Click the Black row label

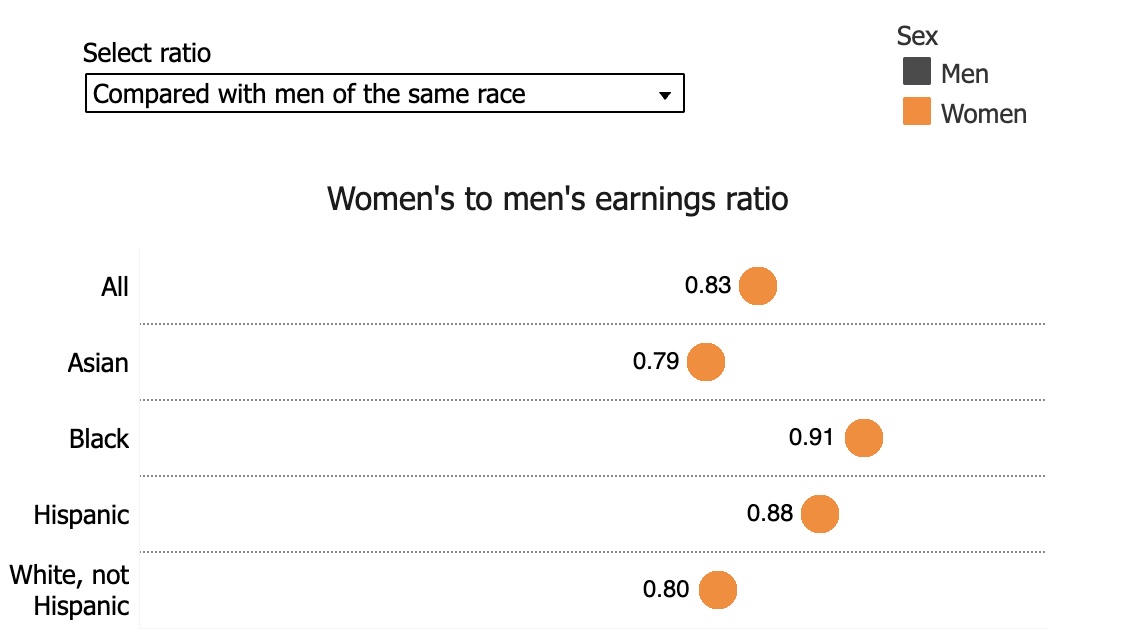99,438
